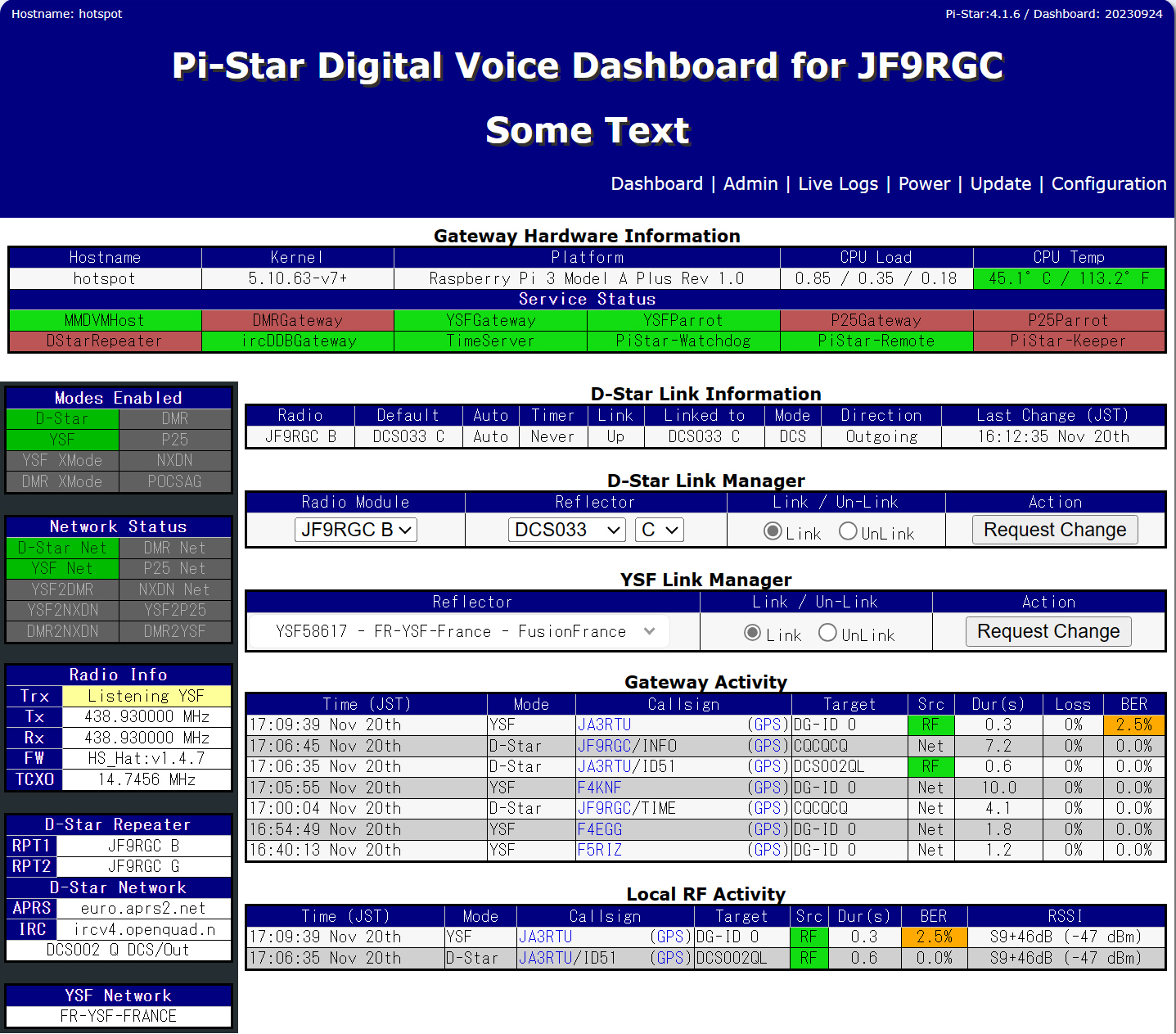Click the DMR cell under Modes Enabled
Screen dimensions: 1176x1034
(x=175, y=418)
